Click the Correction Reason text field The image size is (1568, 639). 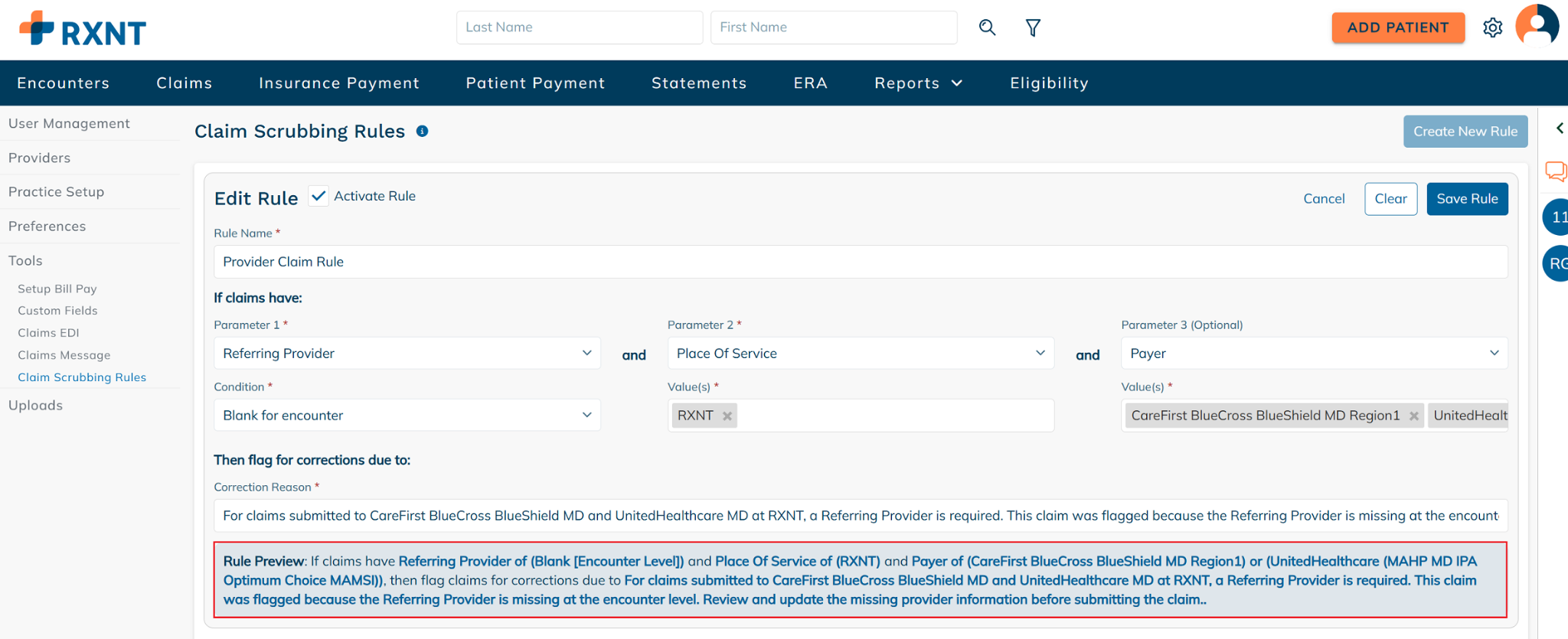[x=861, y=516]
